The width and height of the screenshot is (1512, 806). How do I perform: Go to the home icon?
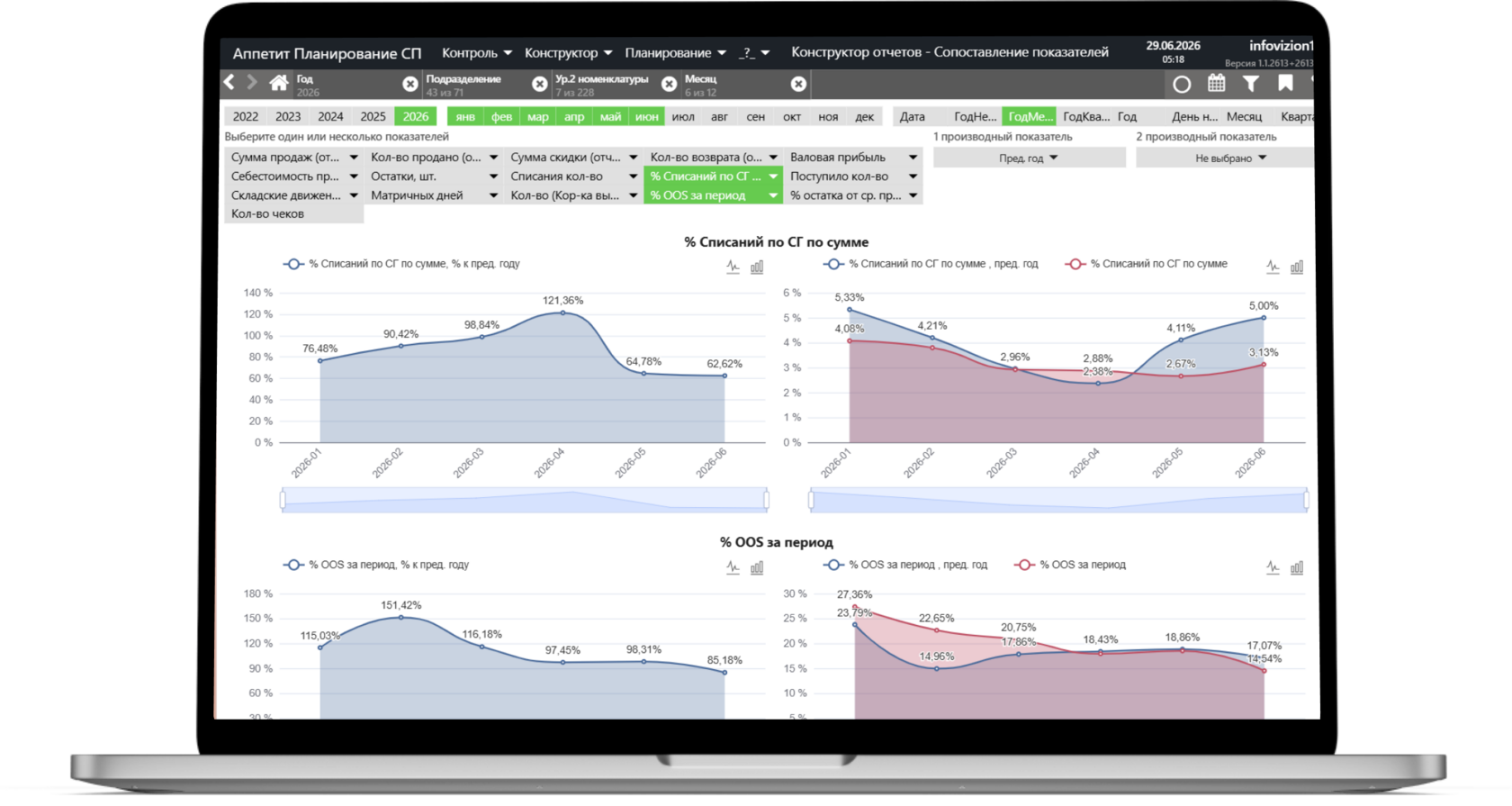click(x=279, y=84)
